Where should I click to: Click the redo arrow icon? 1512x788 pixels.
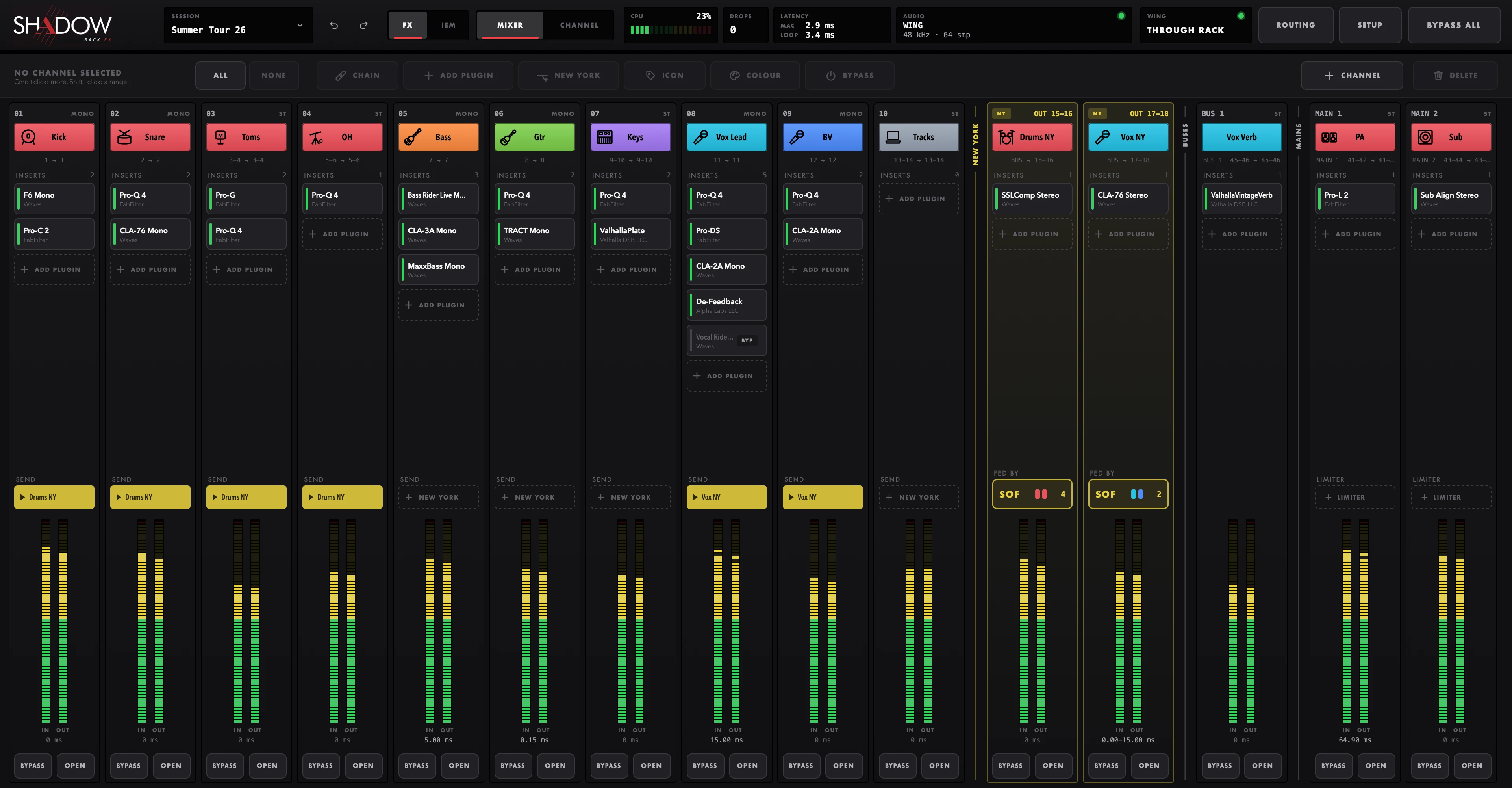pos(364,25)
